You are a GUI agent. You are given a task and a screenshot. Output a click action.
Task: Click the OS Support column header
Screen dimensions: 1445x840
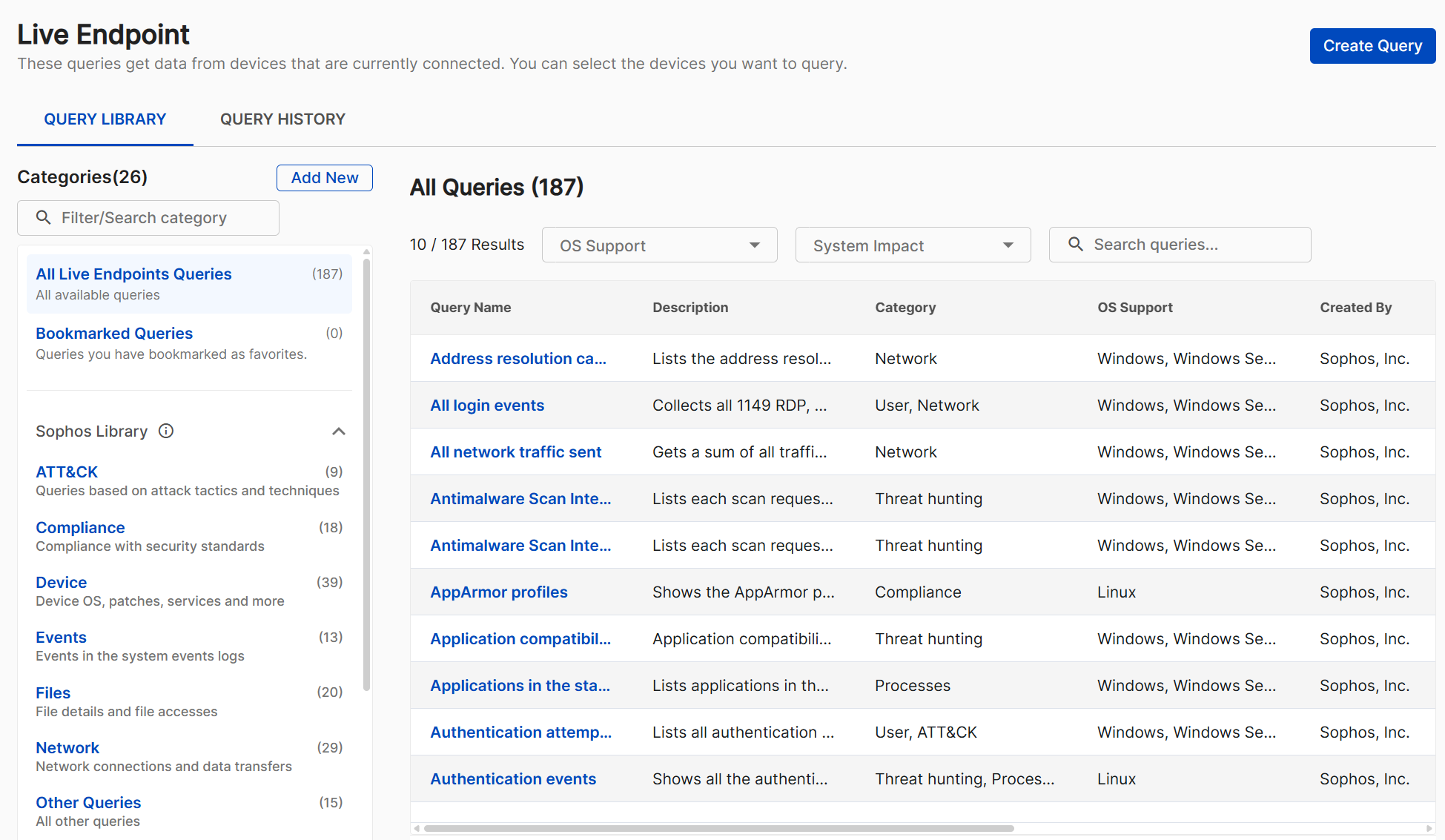(x=1135, y=308)
